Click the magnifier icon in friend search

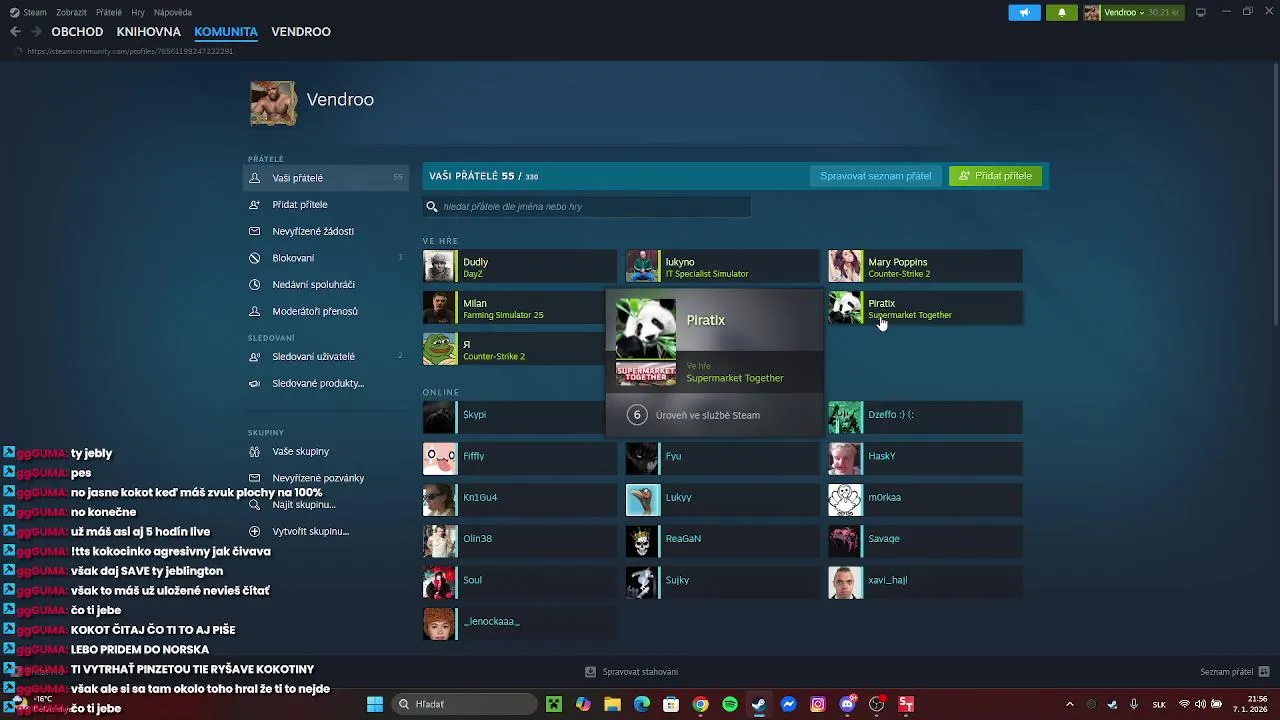pyautogui.click(x=432, y=207)
